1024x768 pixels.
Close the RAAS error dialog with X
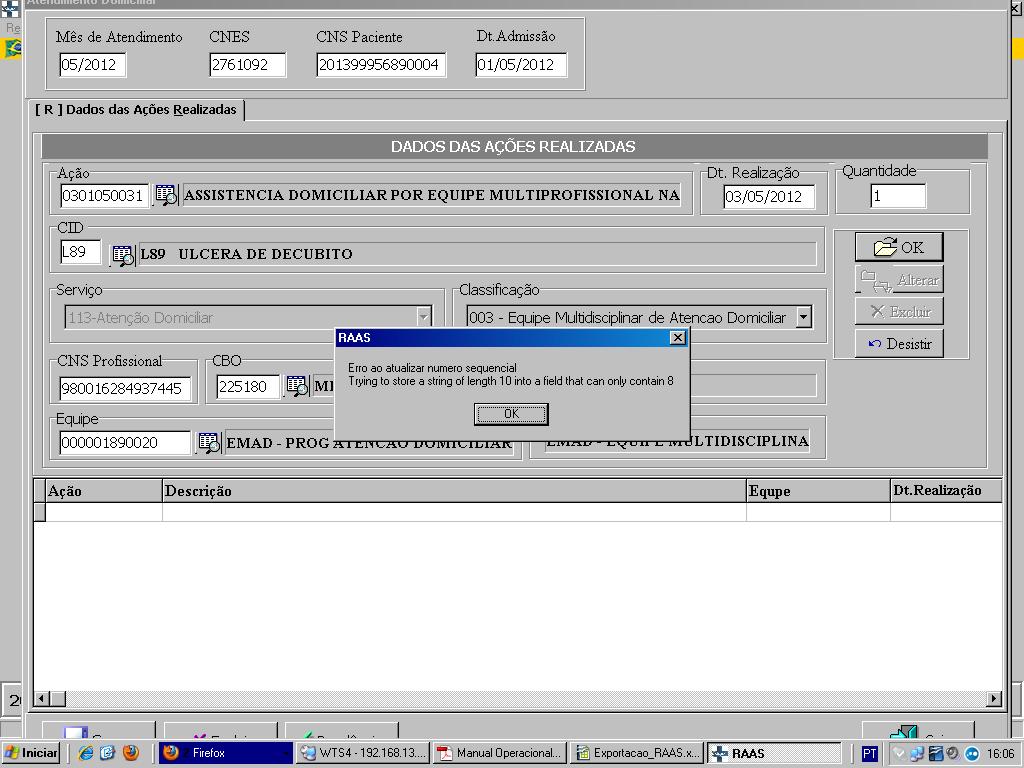(x=678, y=338)
